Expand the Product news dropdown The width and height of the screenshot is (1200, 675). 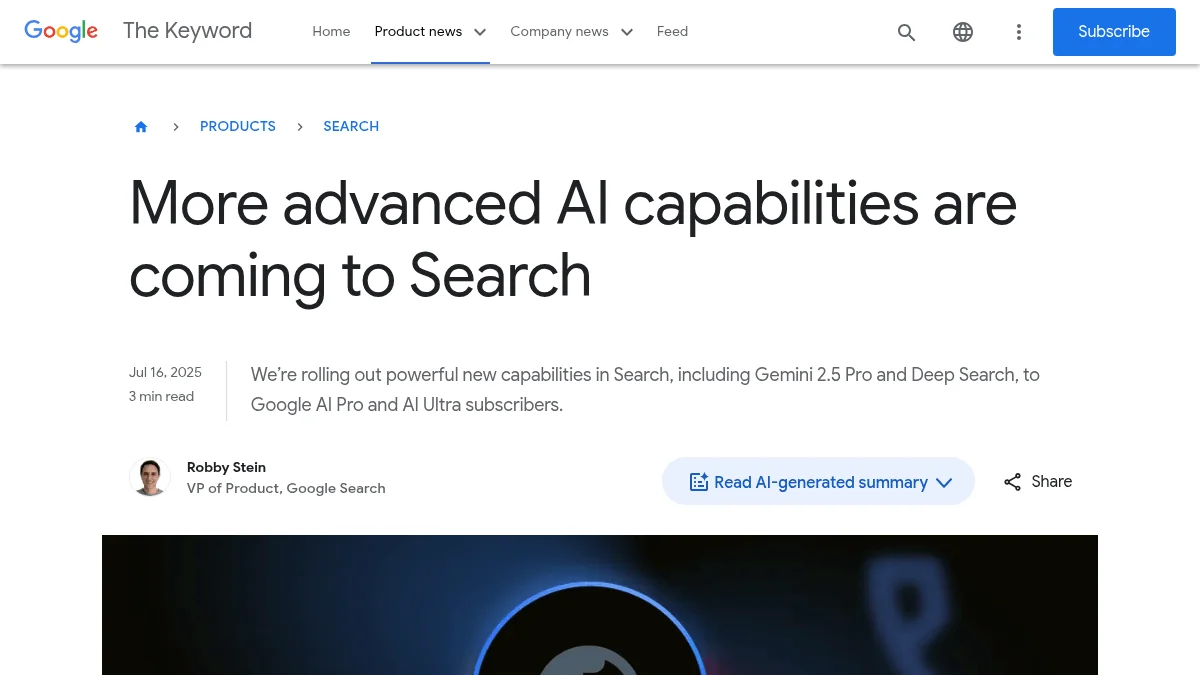coord(430,31)
